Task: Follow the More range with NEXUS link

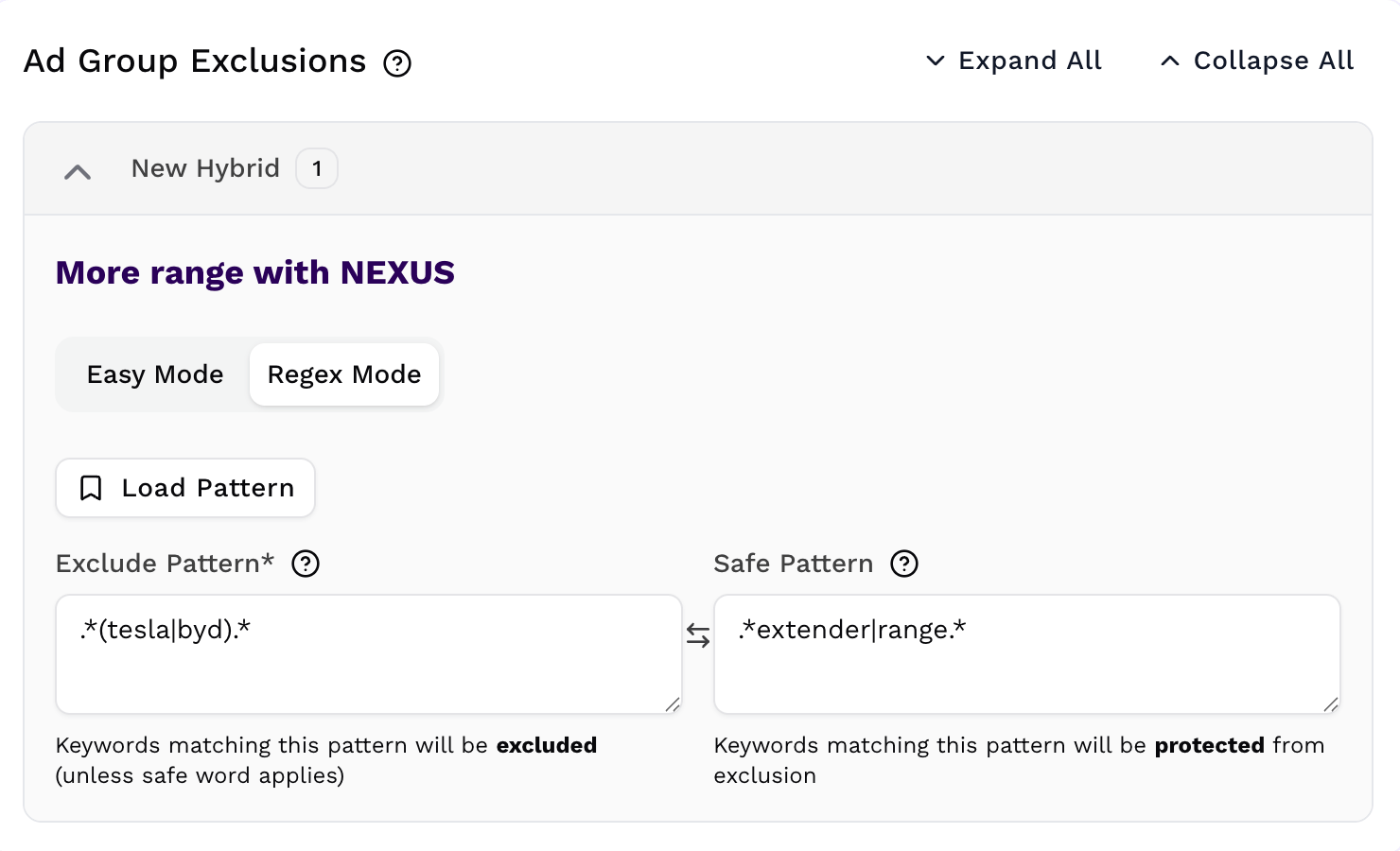Action: click(x=254, y=272)
